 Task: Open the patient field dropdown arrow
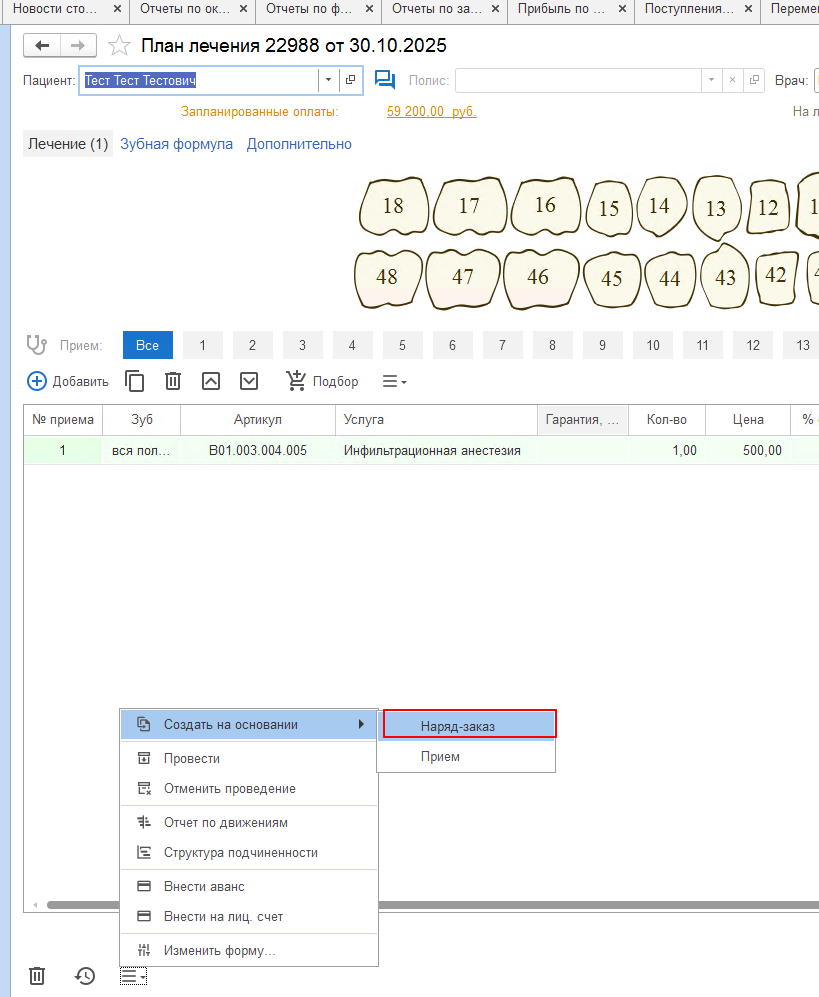(328, 80)
